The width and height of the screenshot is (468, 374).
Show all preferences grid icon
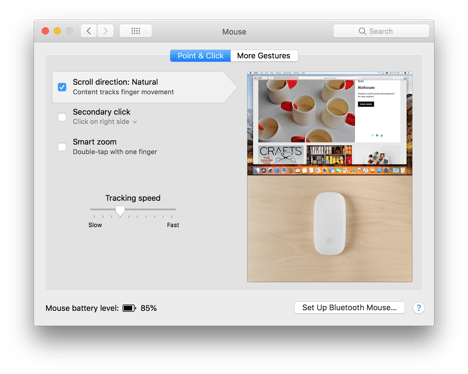click(136, 31)
